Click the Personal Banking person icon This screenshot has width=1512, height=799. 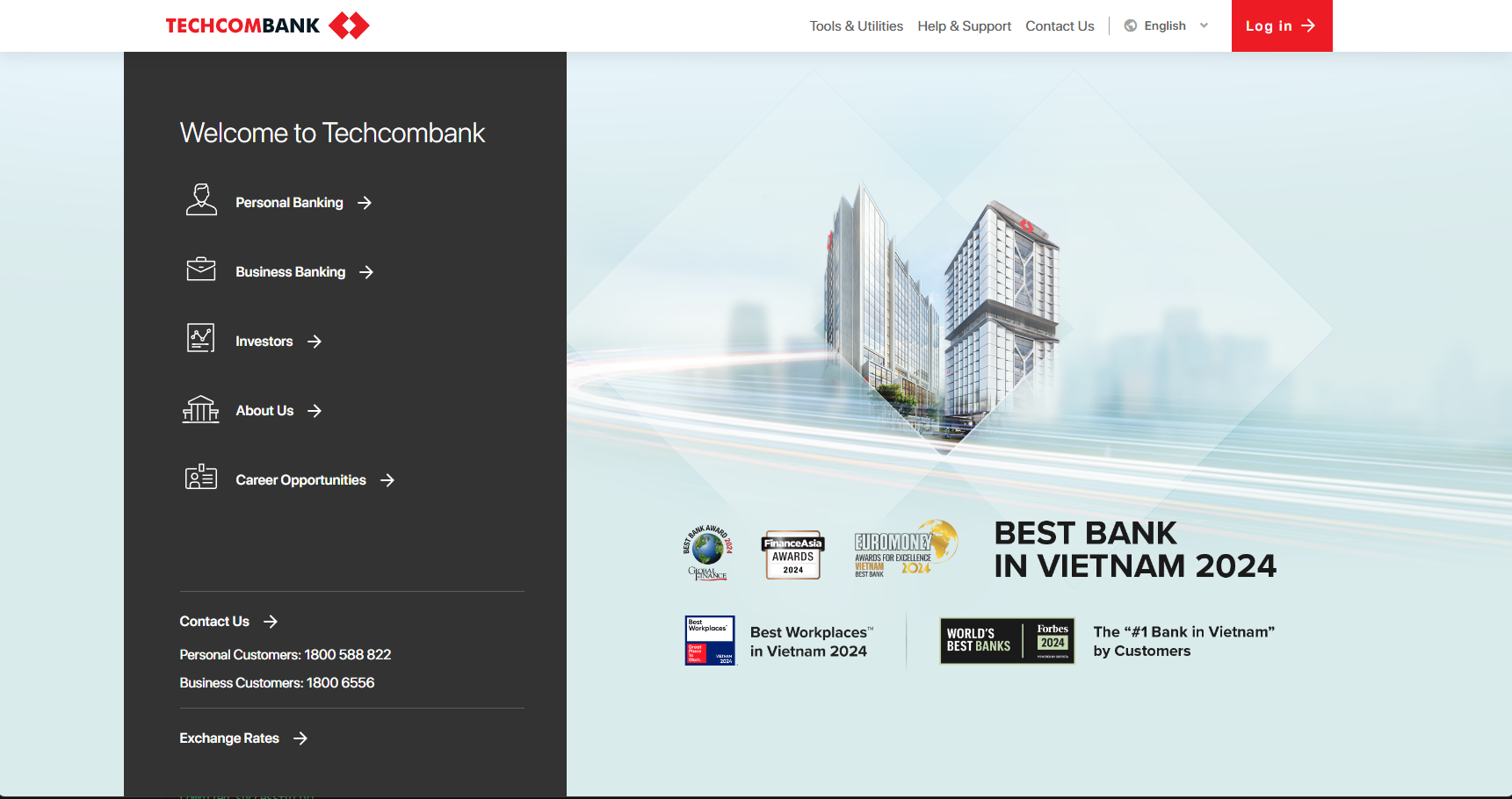(x=201, y=200)
